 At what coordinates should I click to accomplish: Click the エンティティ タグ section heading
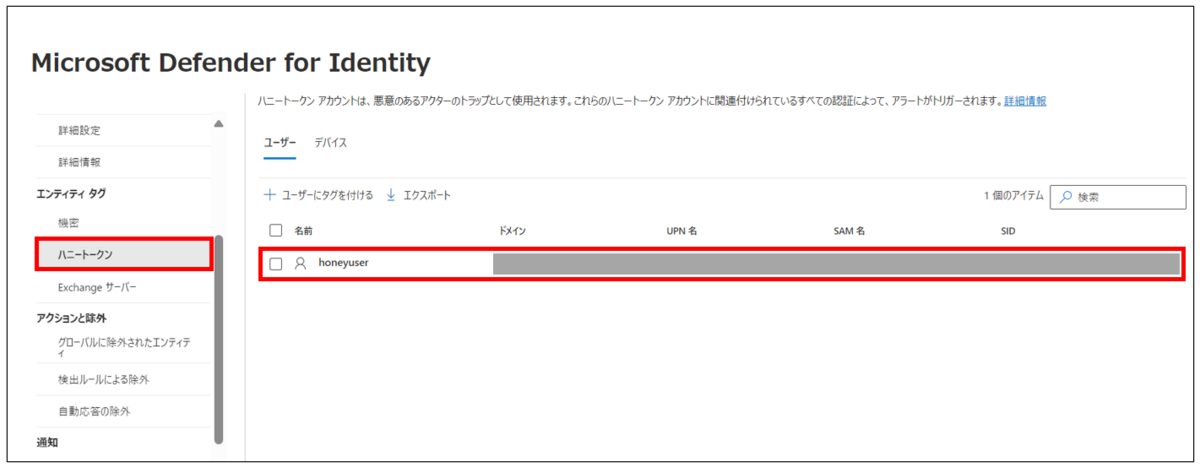[70, 192]
